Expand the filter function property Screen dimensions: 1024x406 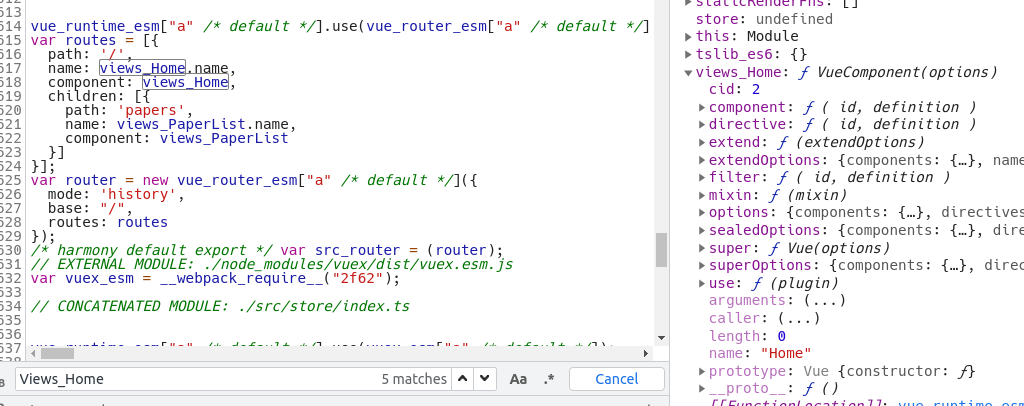pos(702,178)
